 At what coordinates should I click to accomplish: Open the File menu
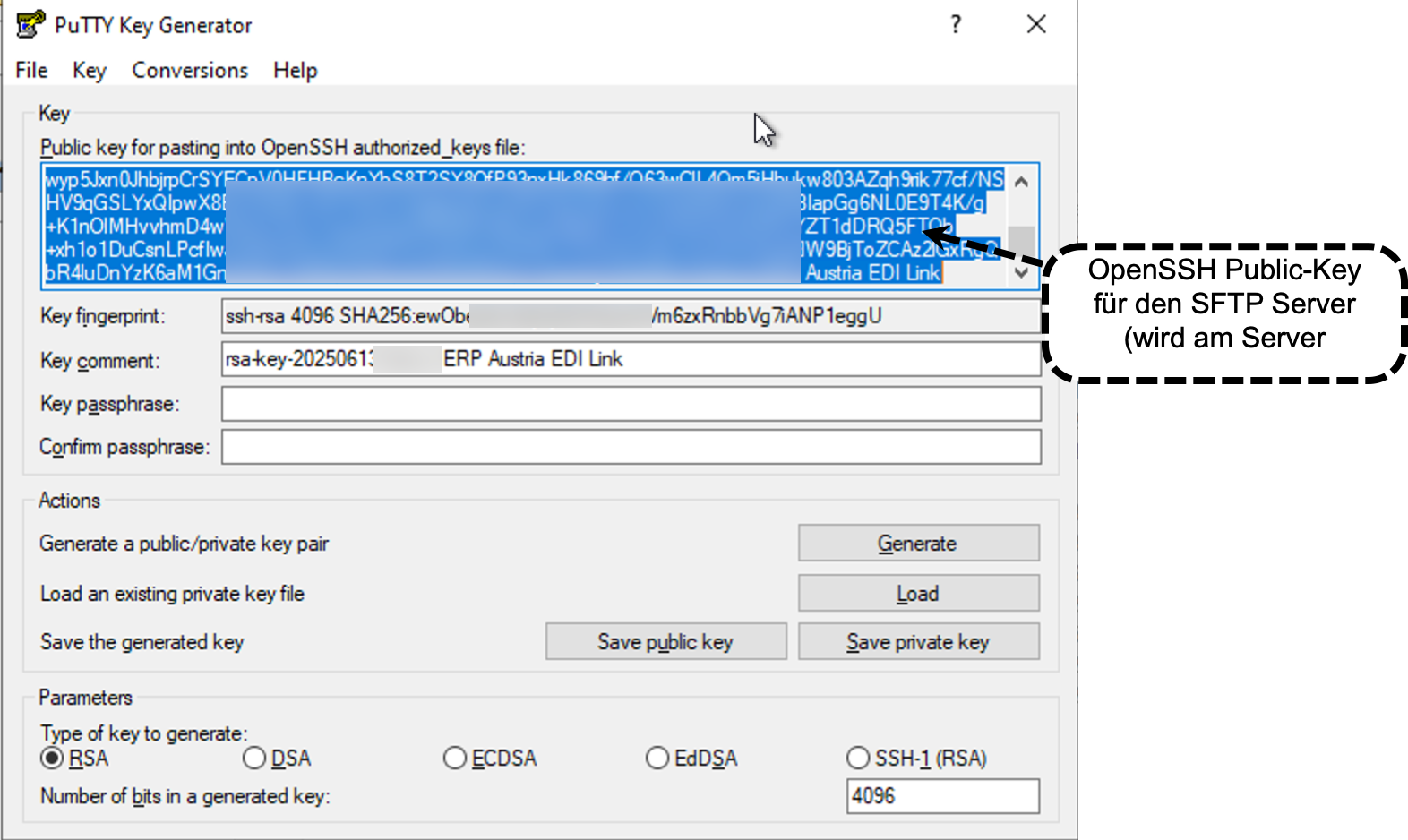31,70
